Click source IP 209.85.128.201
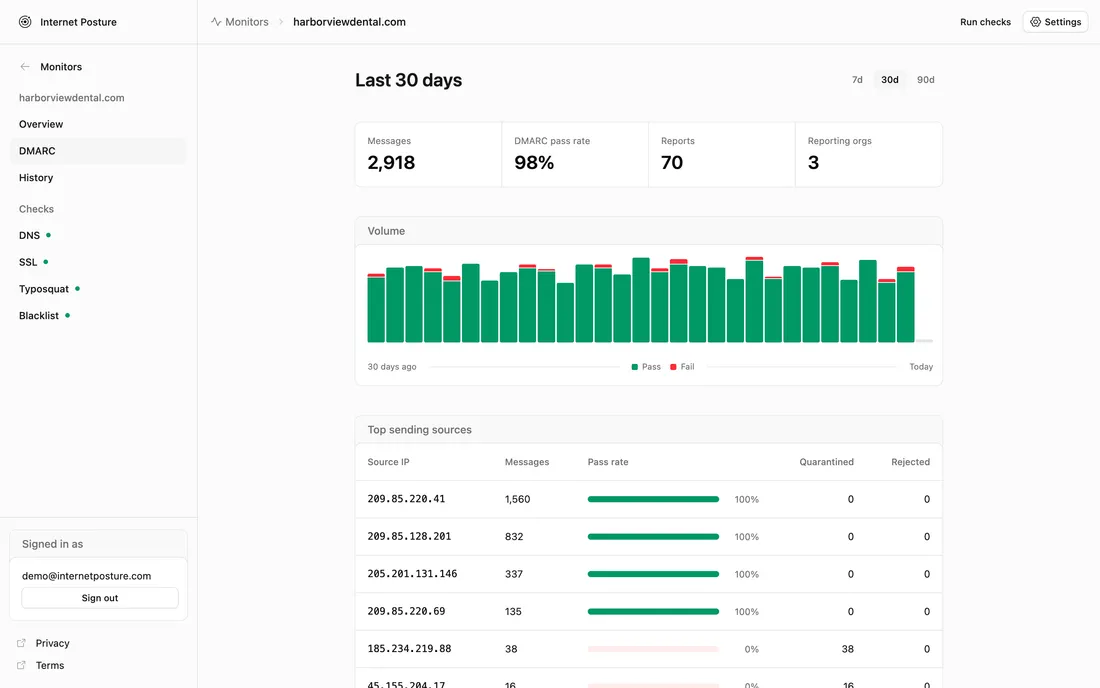Image resolution: width=1100 pixels, height=688 pixels. [x=409, y=536]
